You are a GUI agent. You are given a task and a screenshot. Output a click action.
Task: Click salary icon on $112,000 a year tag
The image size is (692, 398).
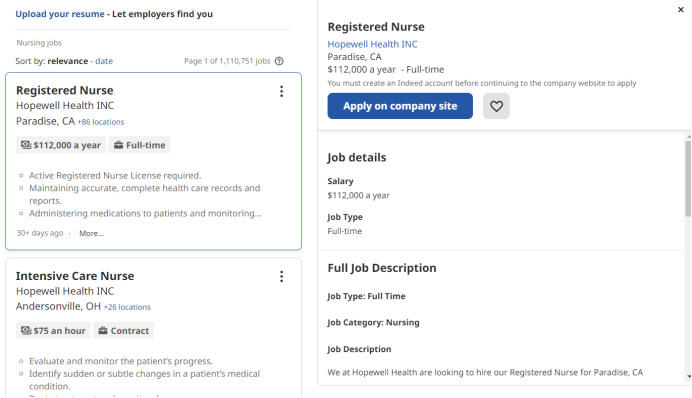[x=26, y=145]
